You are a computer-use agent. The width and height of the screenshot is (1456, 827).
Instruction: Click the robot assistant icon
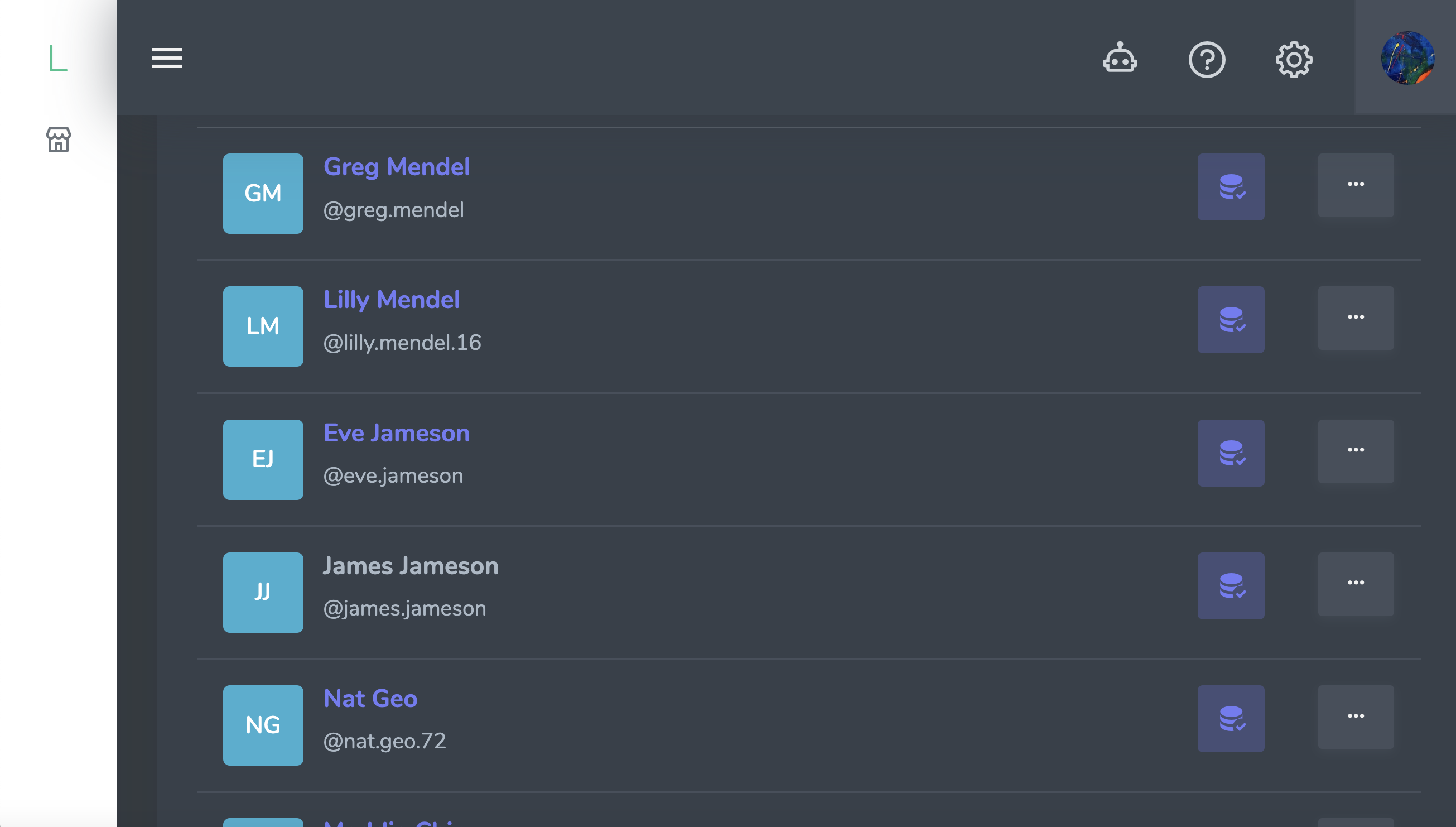click(1120, 58)
